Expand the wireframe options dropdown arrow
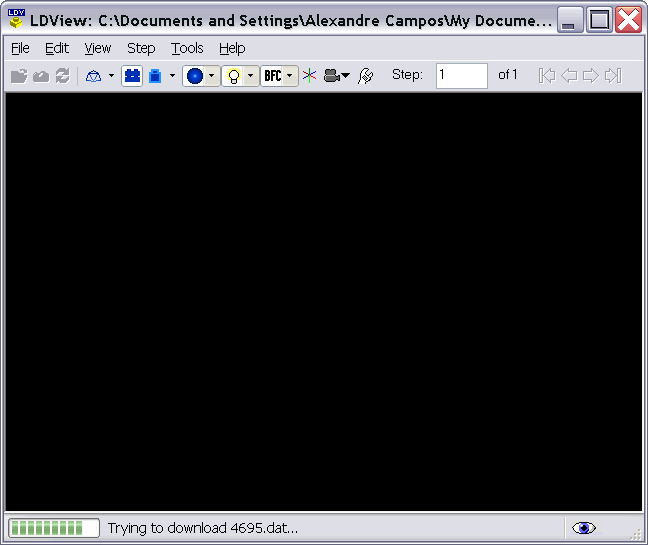The height and width of the screenshot is (545, 648). pyautogui.click(x=111, y=76)
